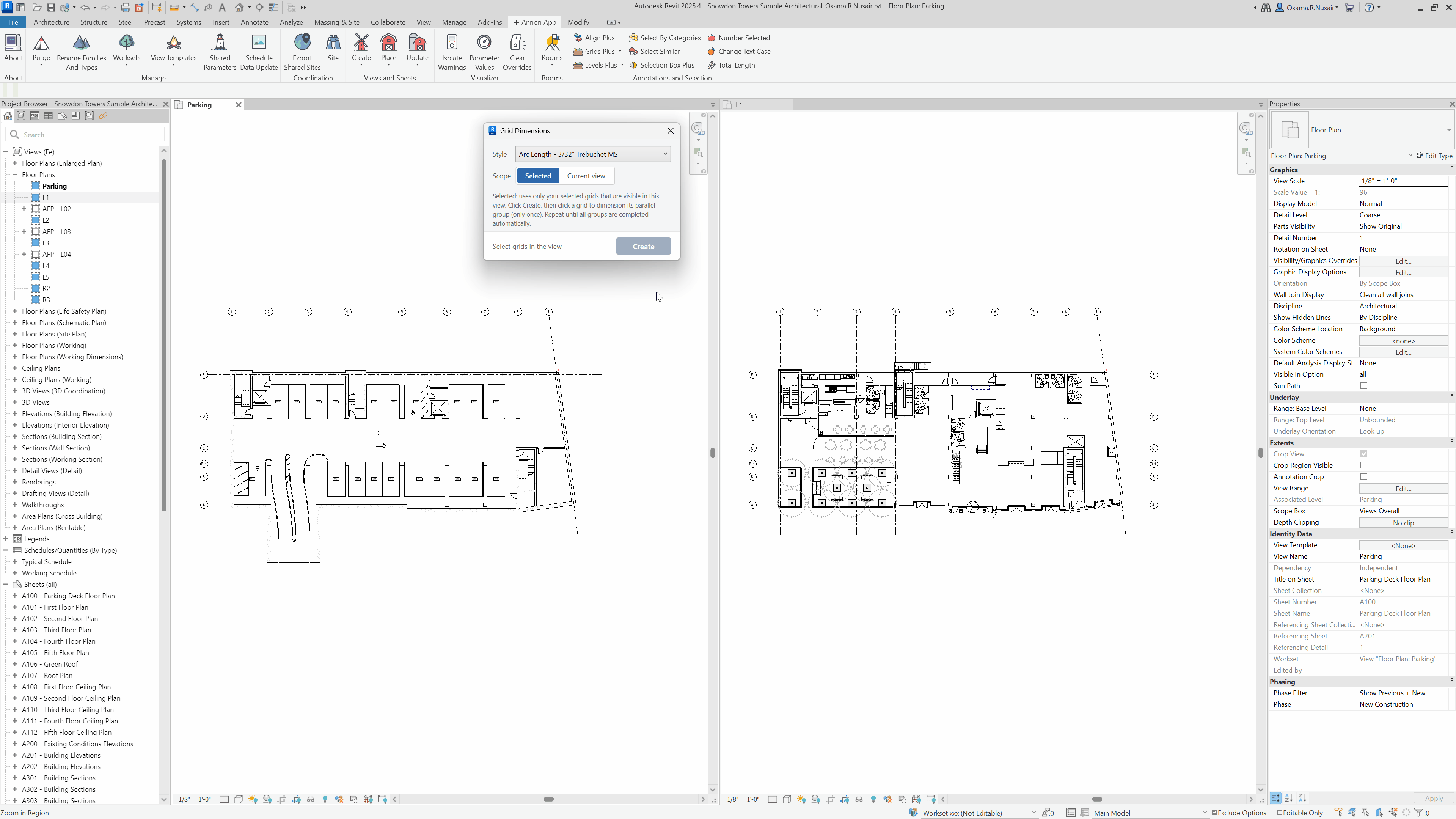Run the Align Plus command
This screenshot has width=1456, height=819.
[594, 38]
